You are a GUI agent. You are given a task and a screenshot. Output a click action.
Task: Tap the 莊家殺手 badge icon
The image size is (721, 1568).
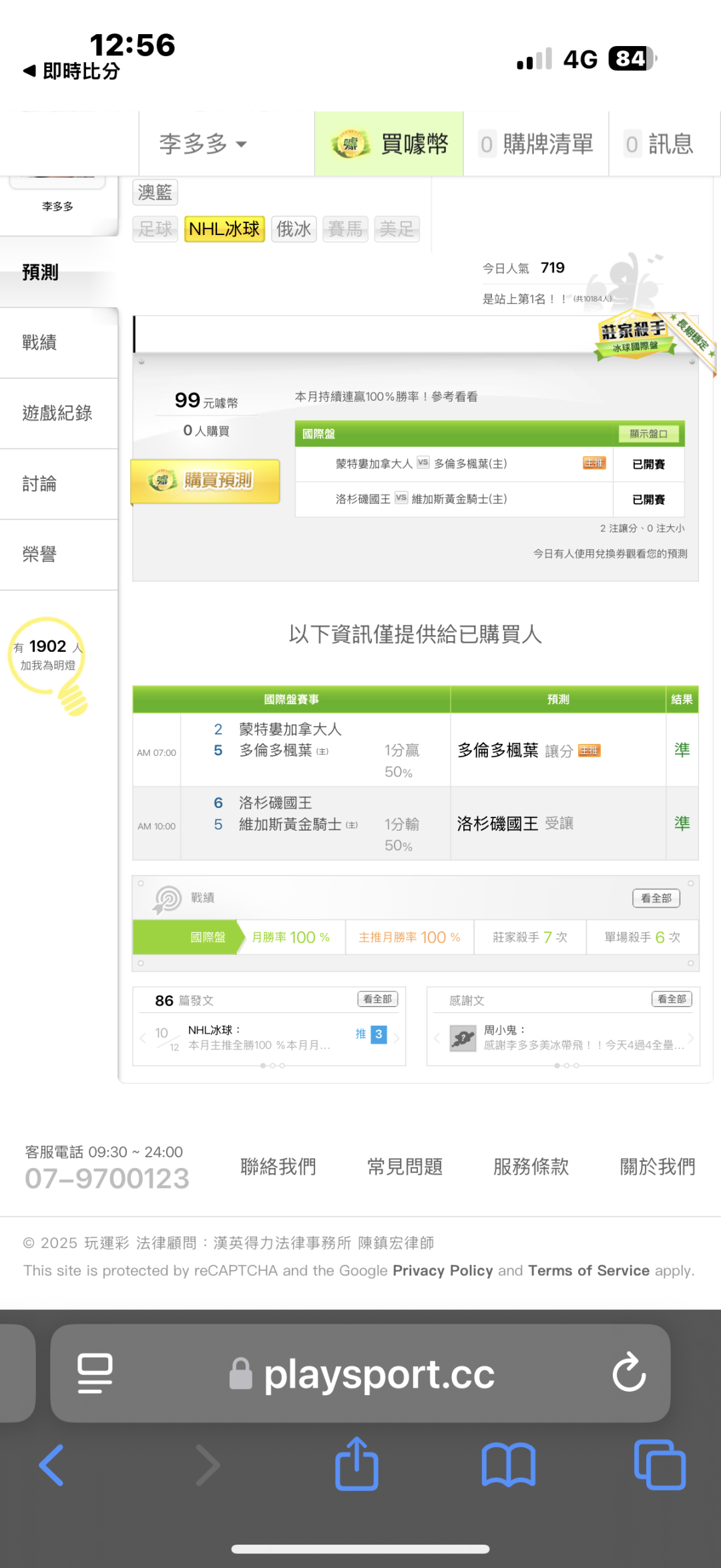(x=634, y=335)
